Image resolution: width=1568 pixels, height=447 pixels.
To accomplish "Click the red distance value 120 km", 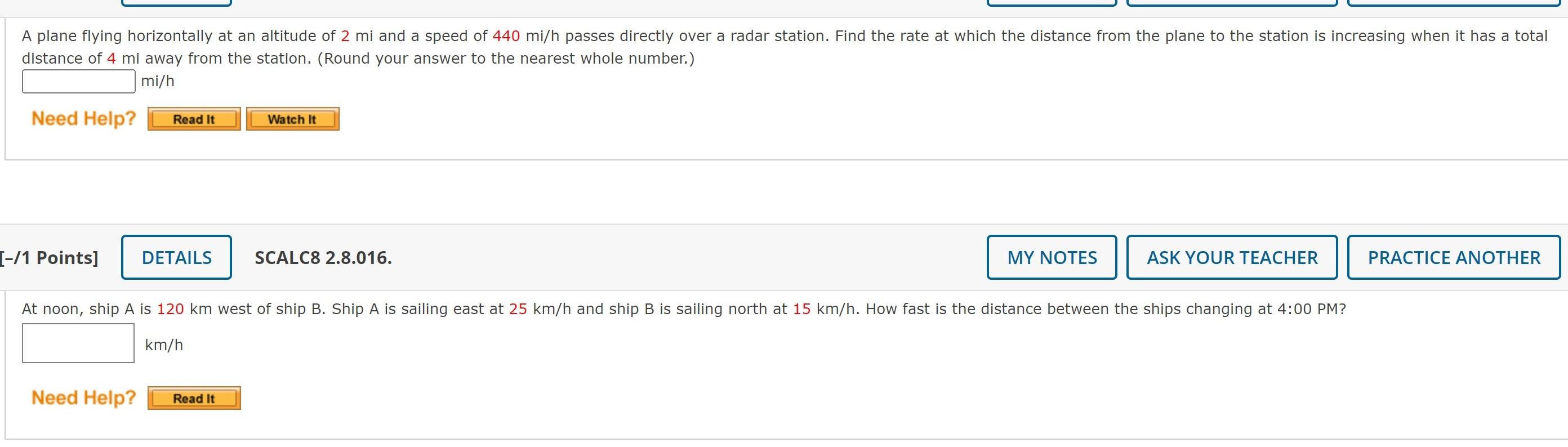I will point(168,309).
